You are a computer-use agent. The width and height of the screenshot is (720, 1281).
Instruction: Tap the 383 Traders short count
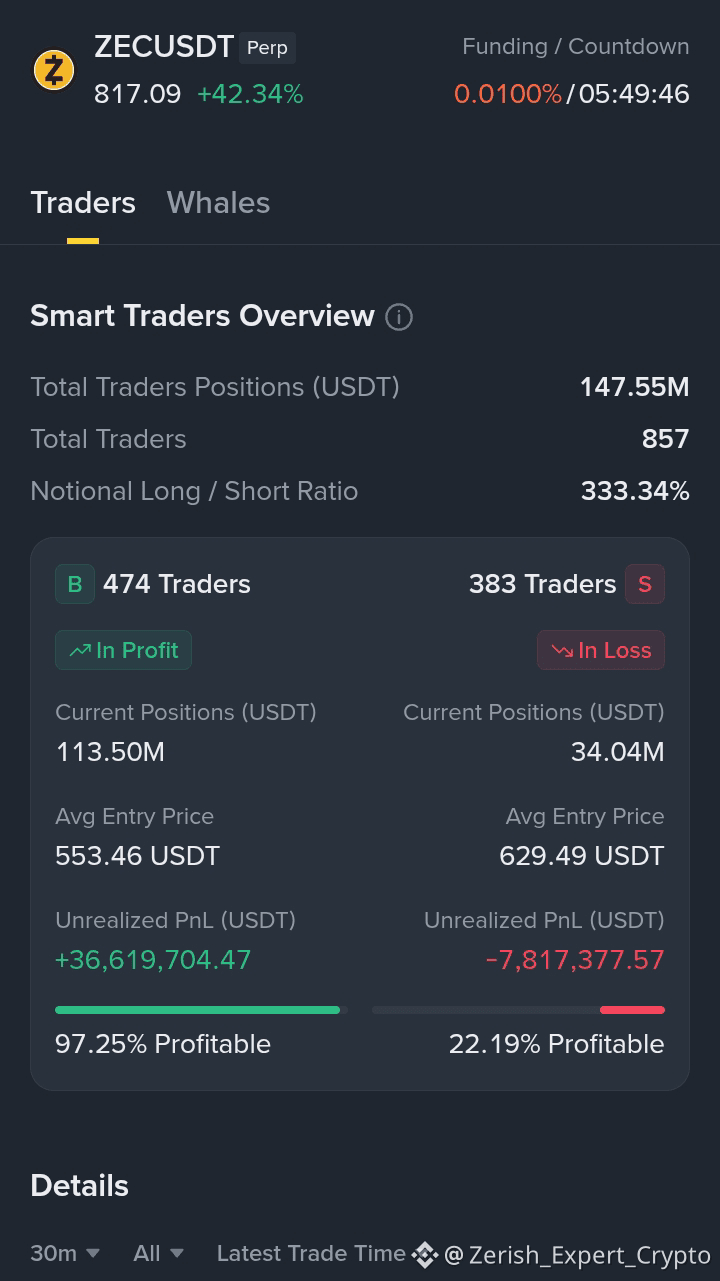pyautogui.click(x=543, y=584)
